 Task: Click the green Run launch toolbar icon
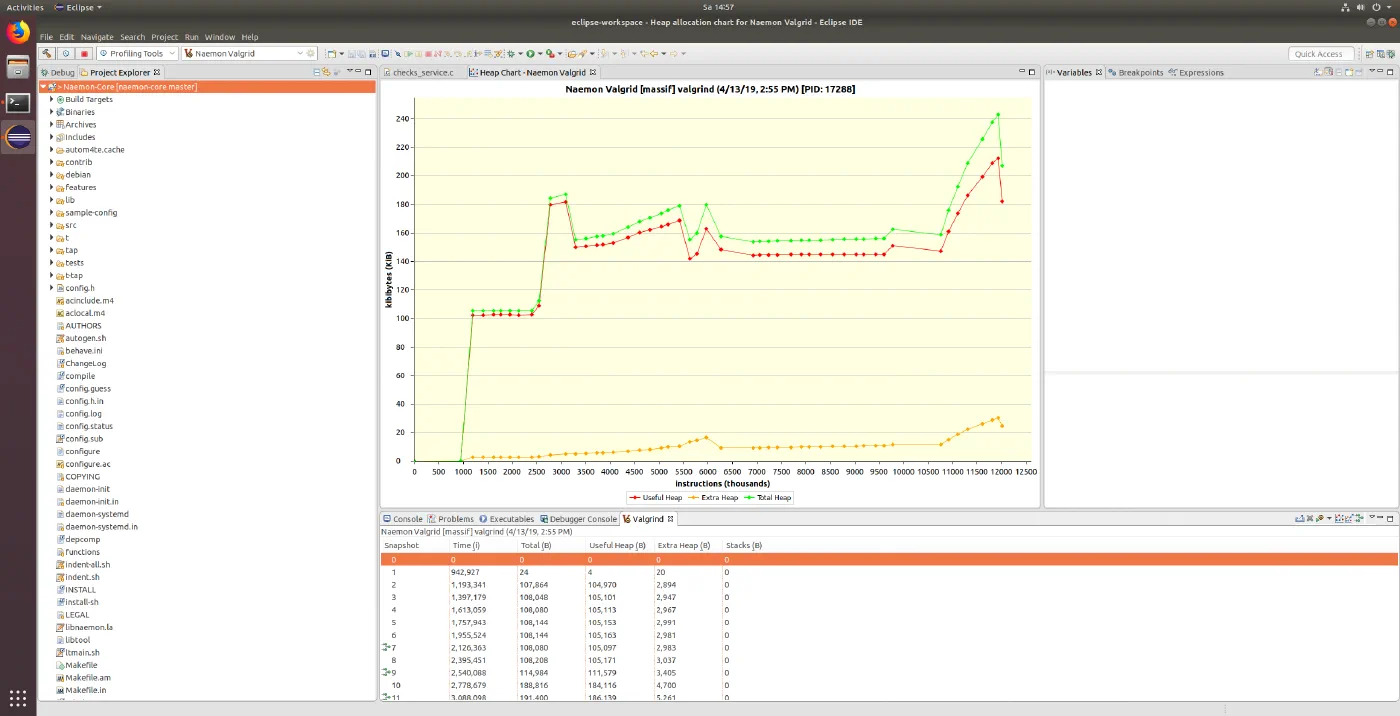pos(530,53)
